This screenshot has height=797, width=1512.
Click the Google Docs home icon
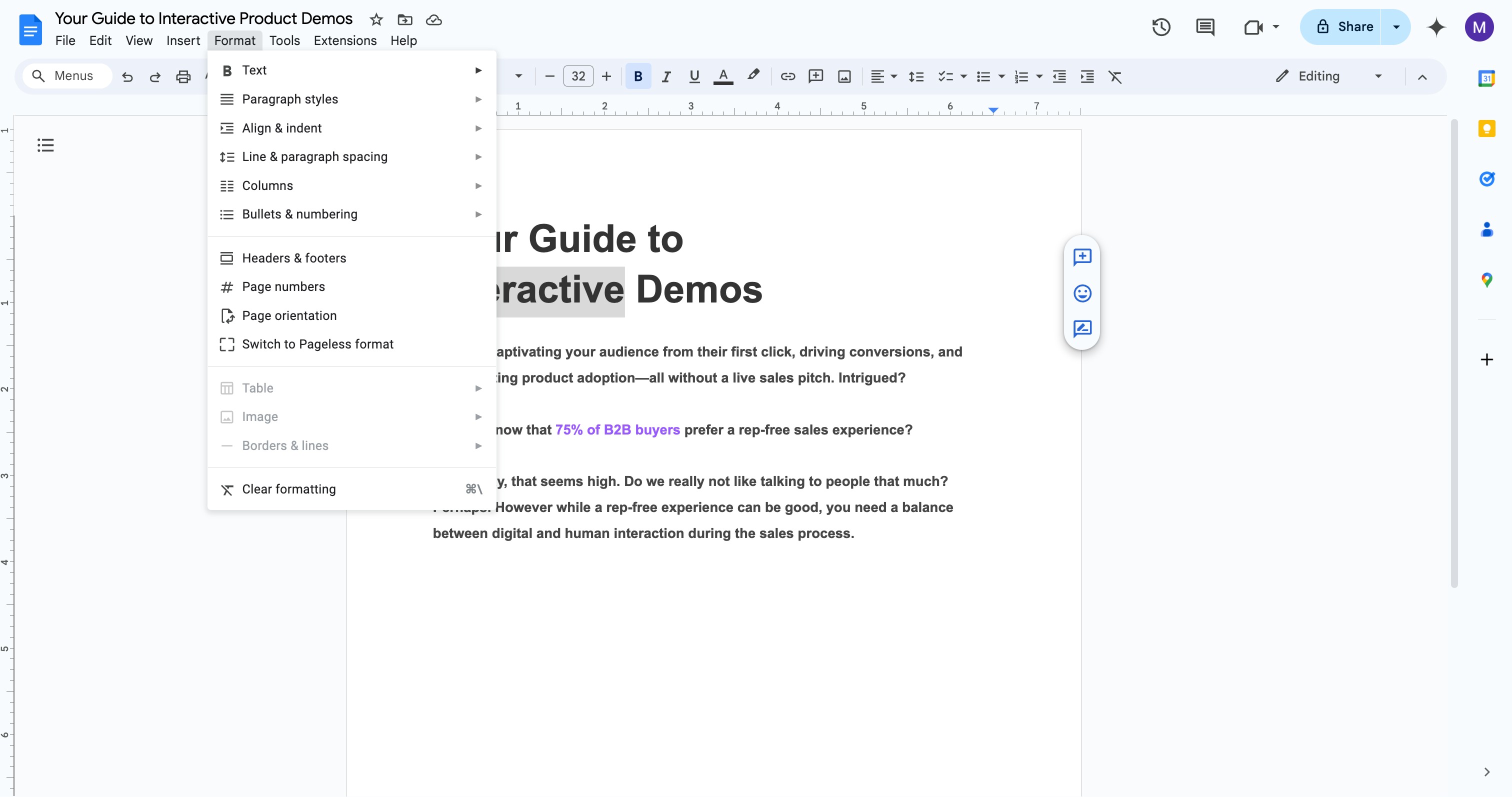tap(30, 29)
